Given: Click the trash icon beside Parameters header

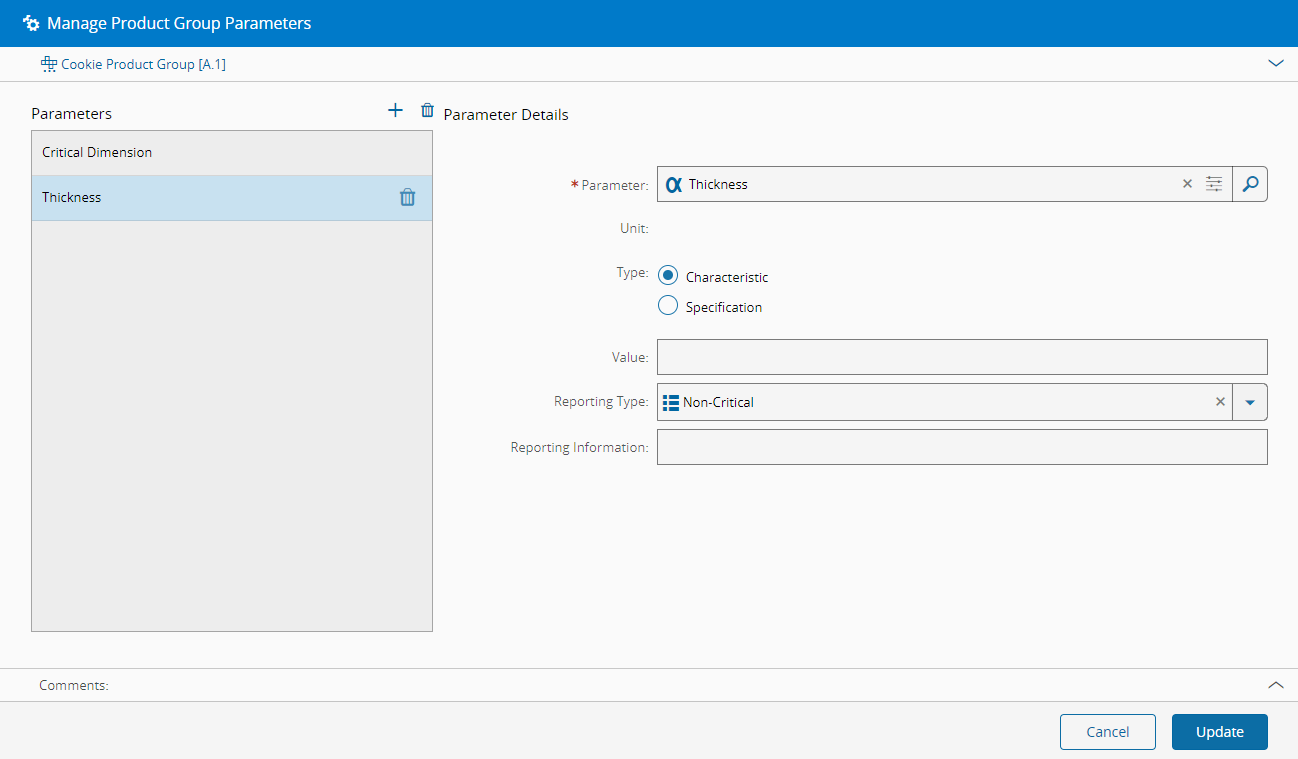Looking at the screenshot, I should (x=427, y=111).
